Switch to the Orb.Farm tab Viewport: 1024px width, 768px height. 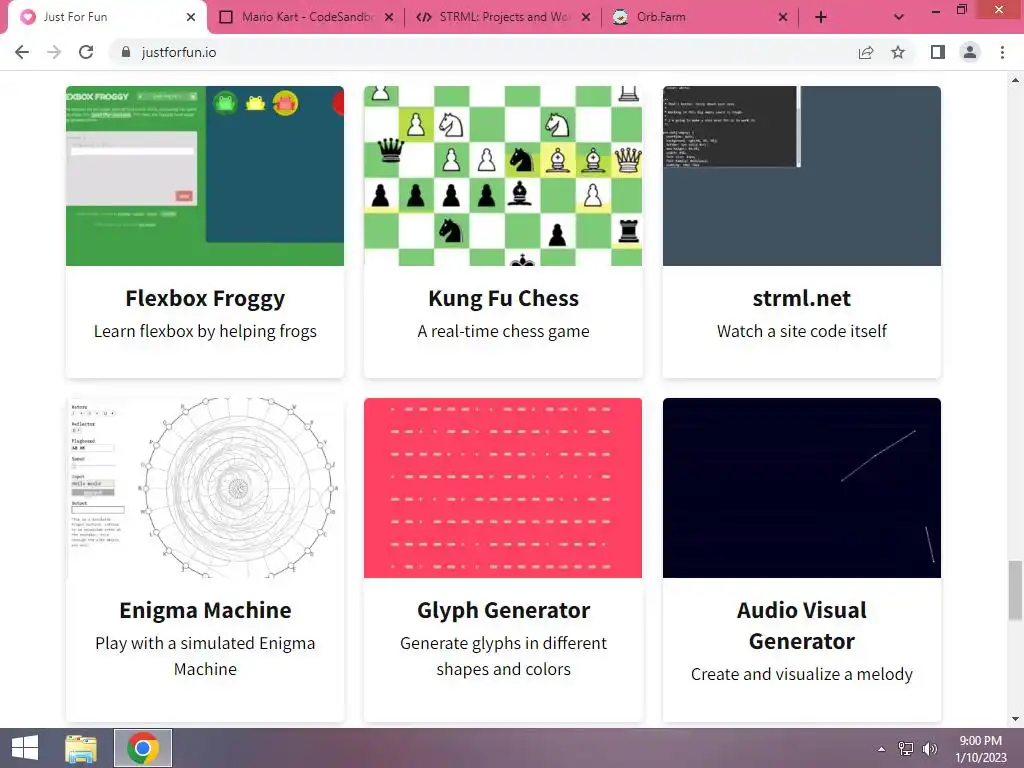[692, 17]
